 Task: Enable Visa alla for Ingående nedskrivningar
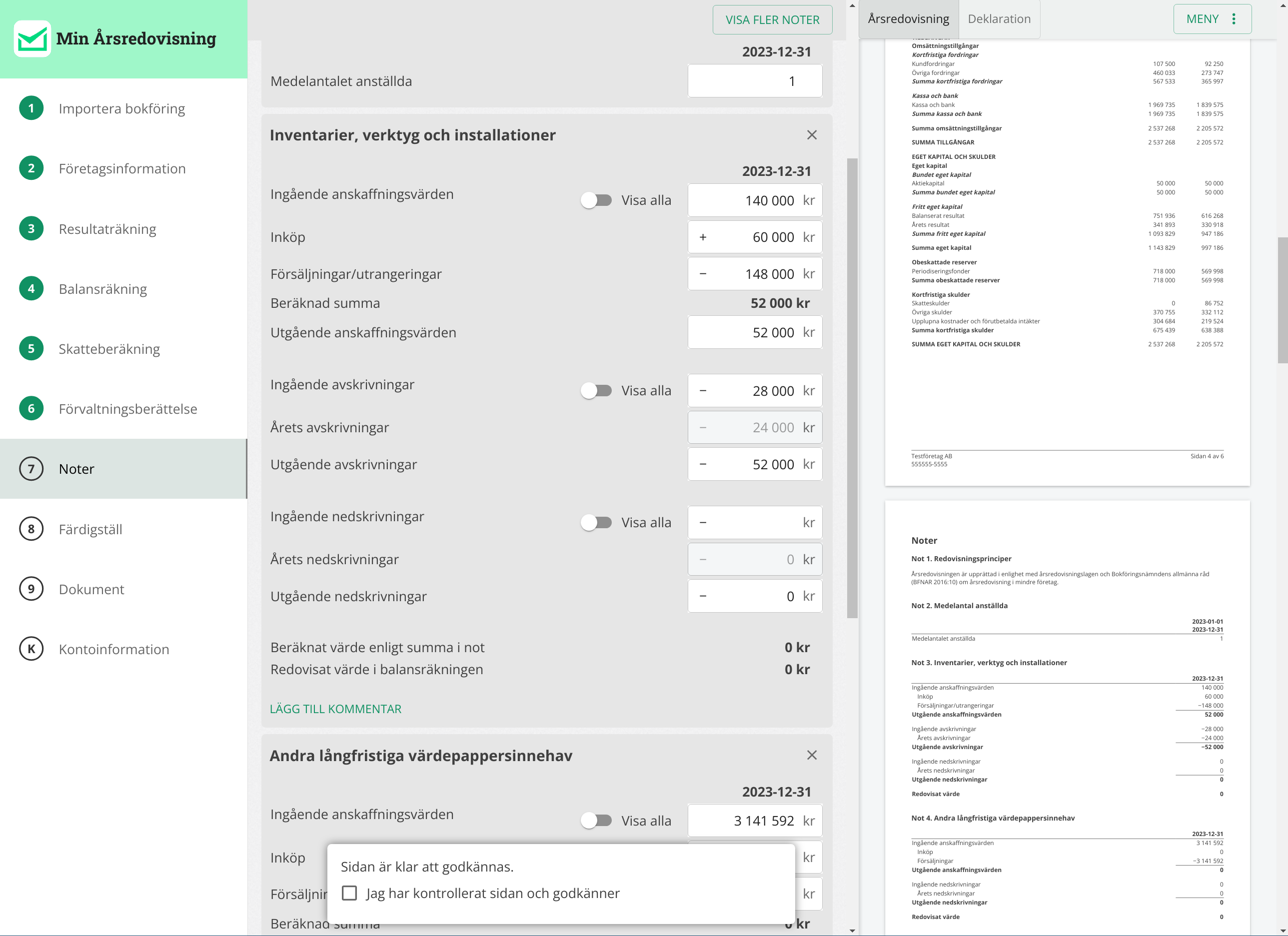tap(596, 523)
